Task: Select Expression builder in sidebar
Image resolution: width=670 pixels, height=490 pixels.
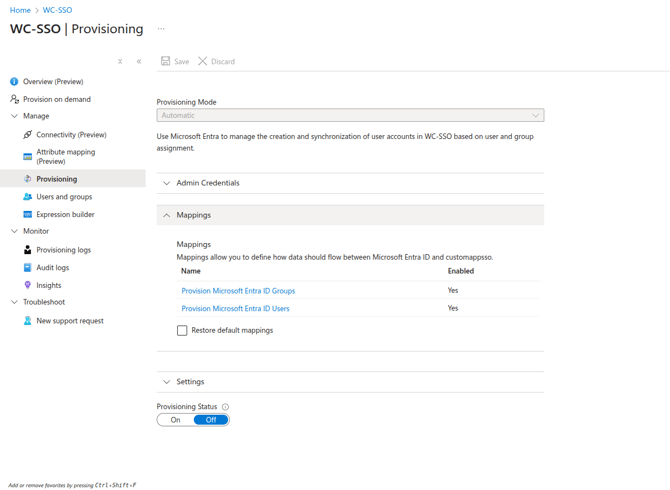Action: 65,214
